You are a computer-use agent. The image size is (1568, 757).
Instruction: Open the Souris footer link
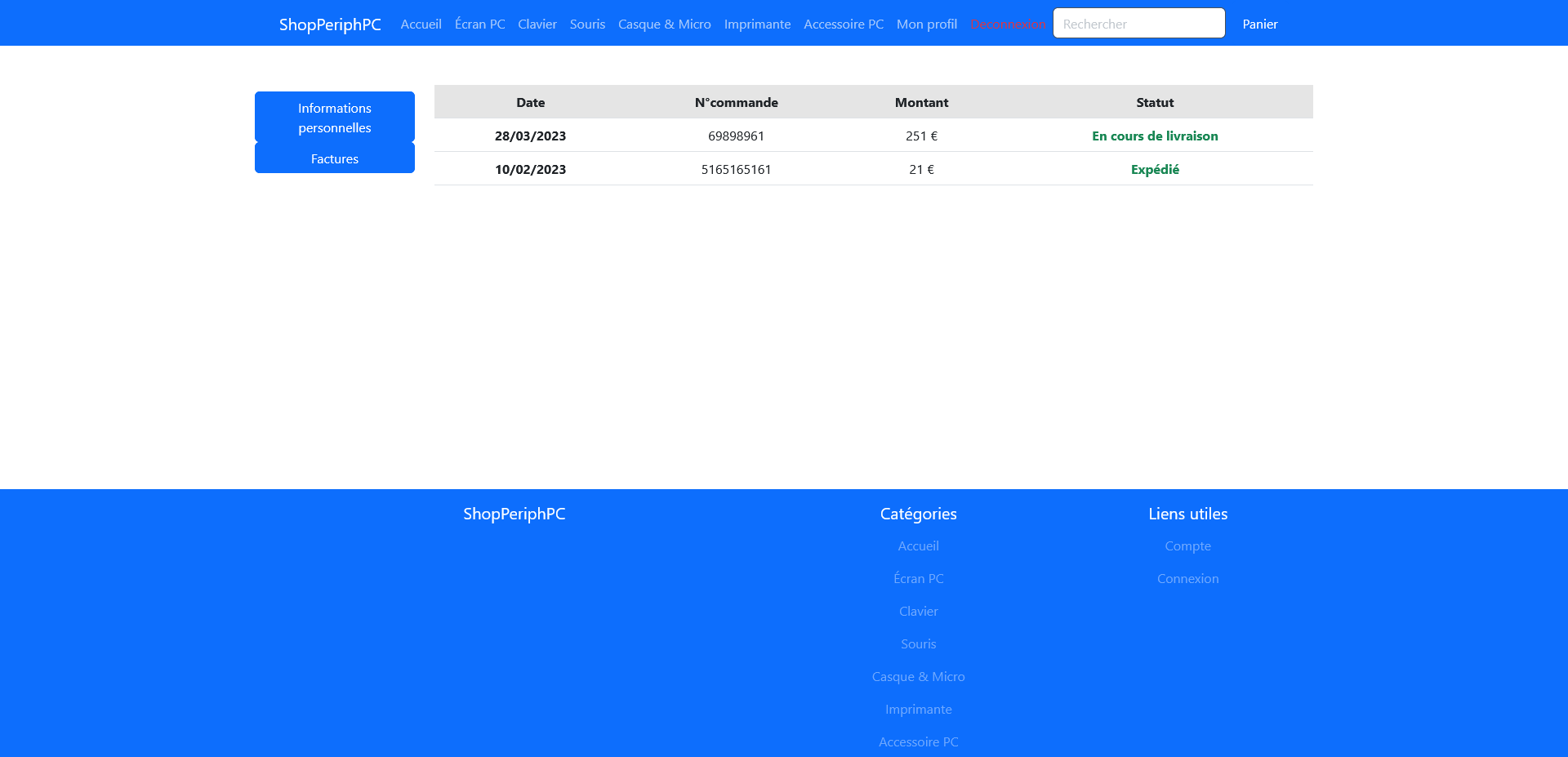tap(919, 643)
